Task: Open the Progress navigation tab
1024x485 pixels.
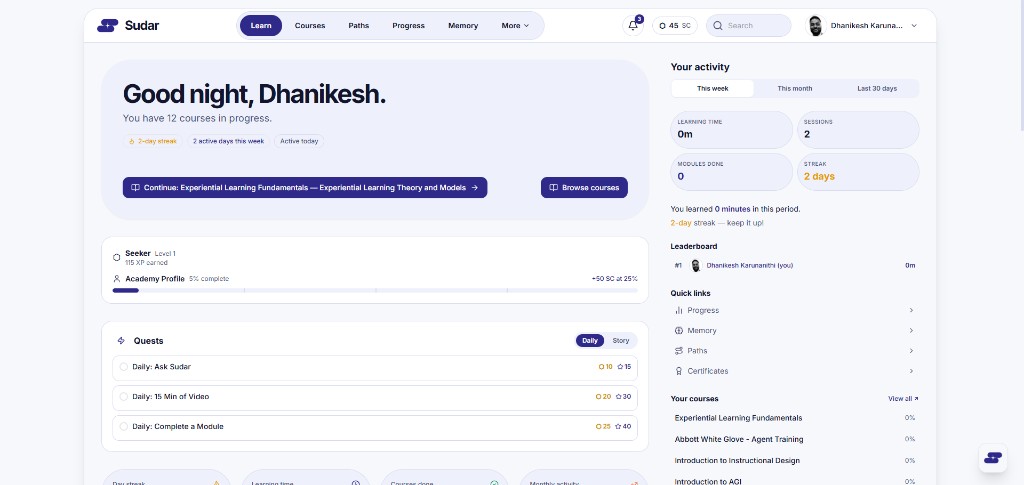Action: pos(408,25)
